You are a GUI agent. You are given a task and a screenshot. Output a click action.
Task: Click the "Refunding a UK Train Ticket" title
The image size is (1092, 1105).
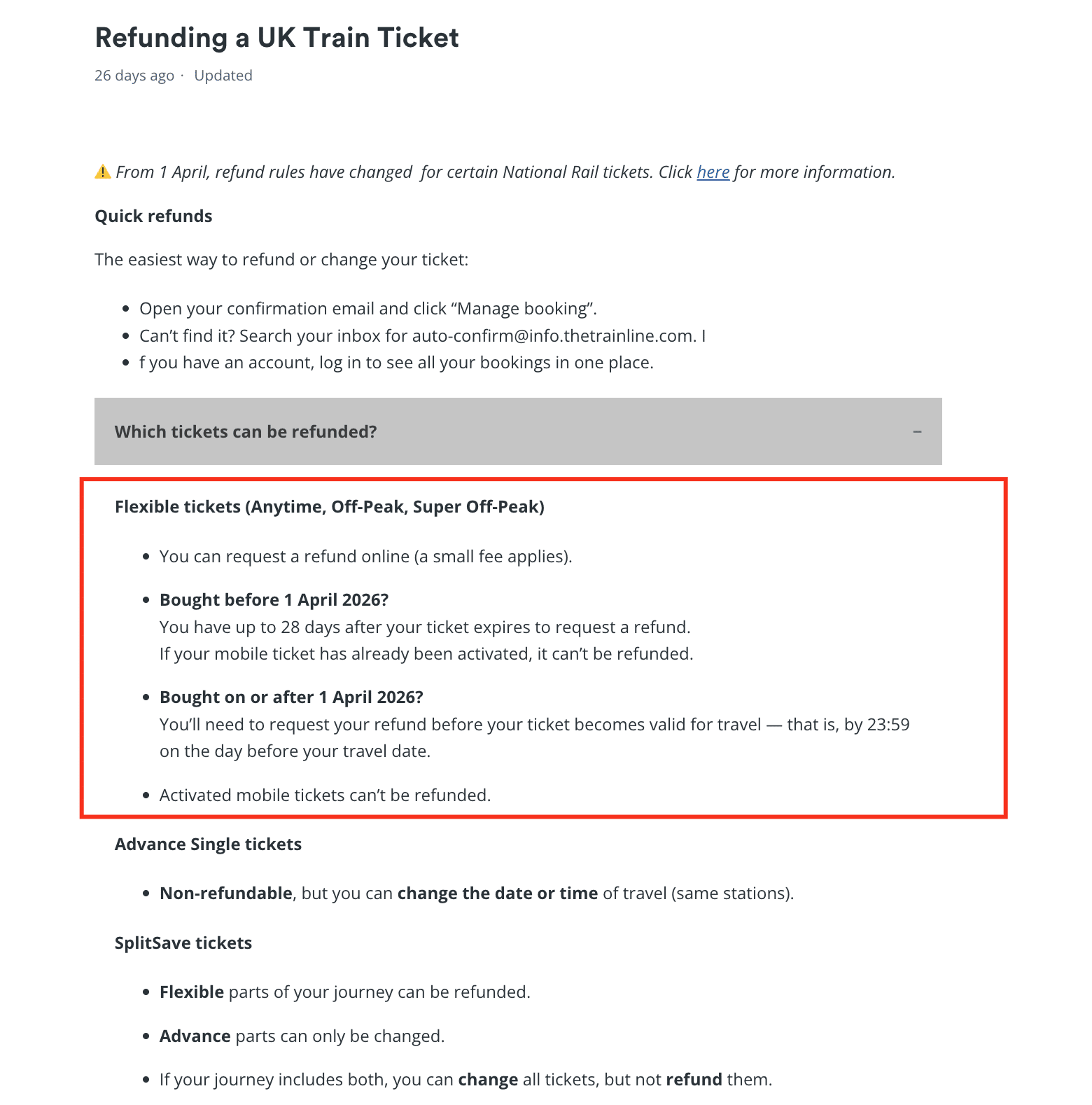pos(276,38)
